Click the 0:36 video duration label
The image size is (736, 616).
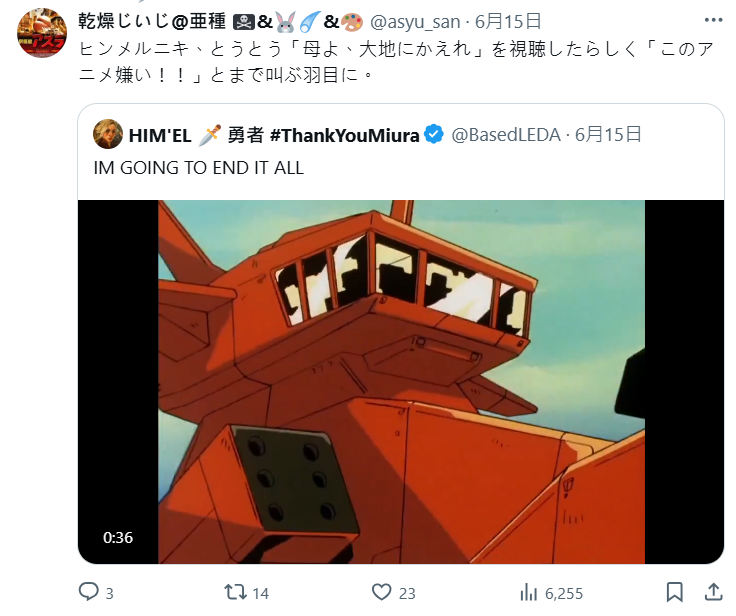click(118, 538)
